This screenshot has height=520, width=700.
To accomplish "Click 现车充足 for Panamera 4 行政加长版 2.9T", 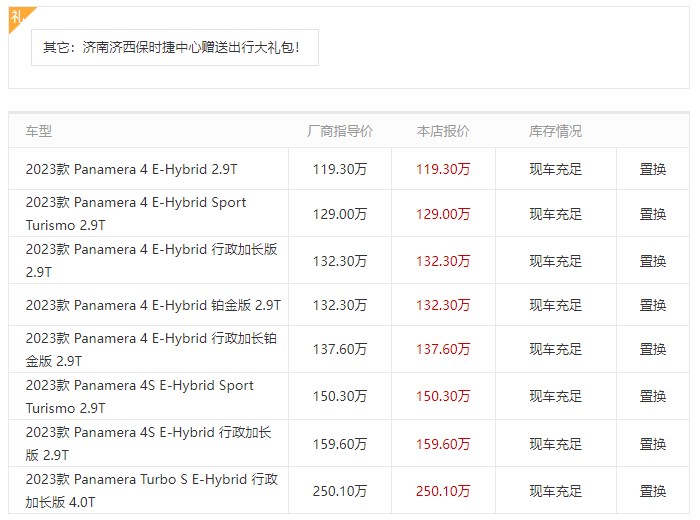I will coord(555,261).
